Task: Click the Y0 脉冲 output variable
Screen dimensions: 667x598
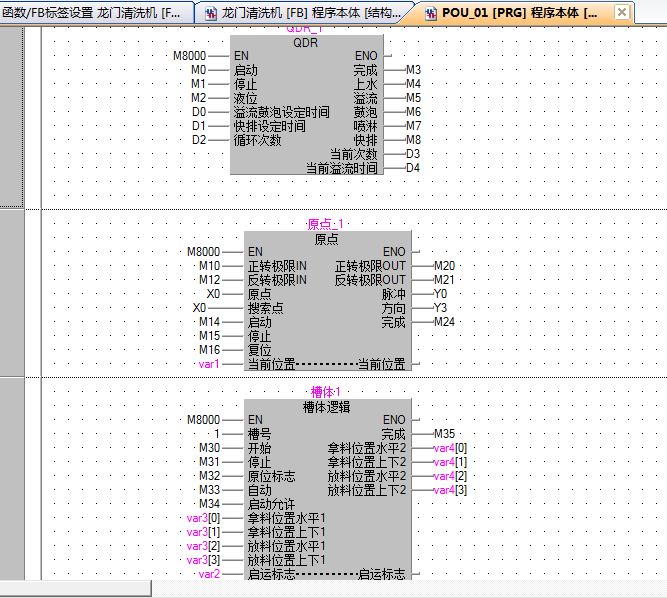Action: 441,294
